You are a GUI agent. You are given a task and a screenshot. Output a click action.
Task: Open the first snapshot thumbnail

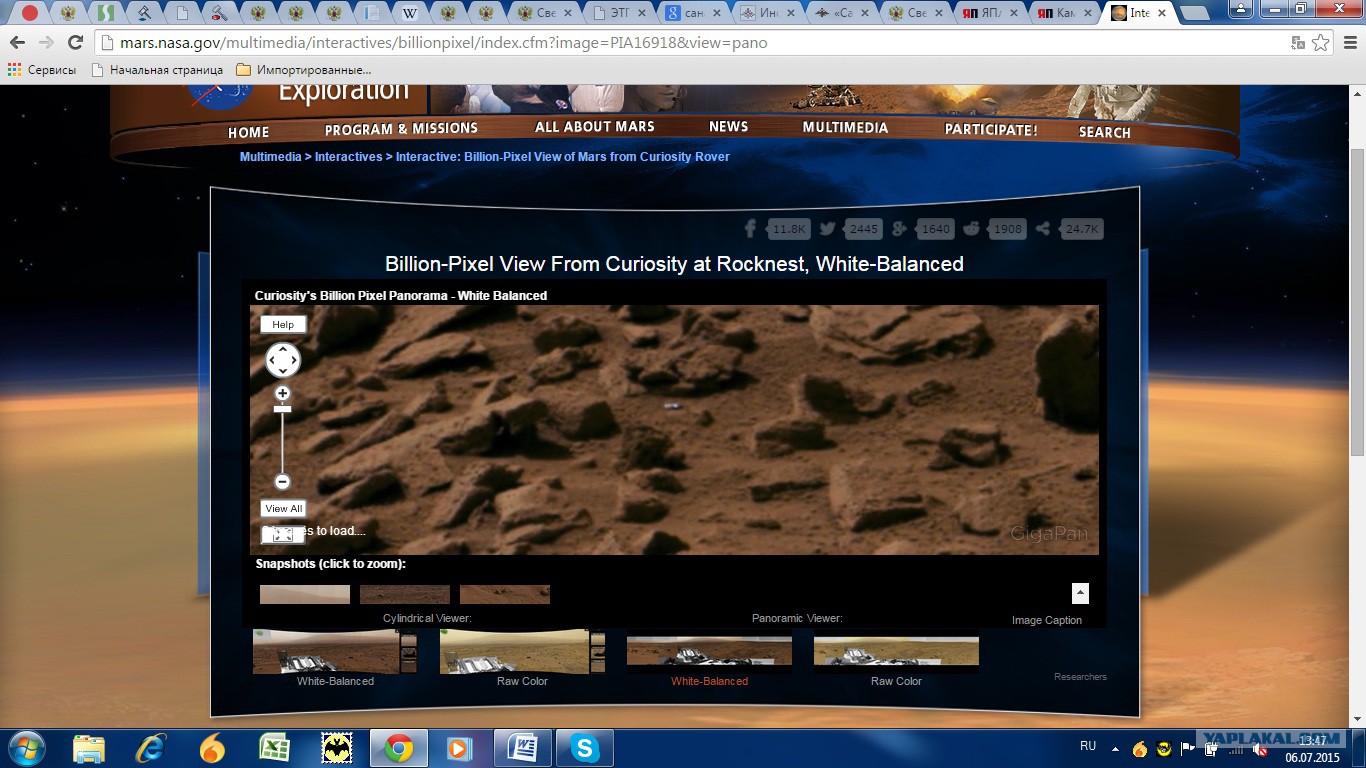pyautogui.click(x=305, y=594)
